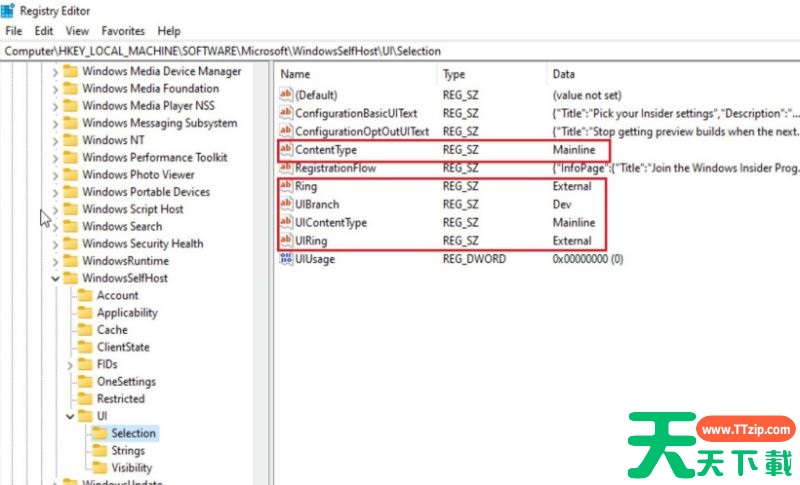Select the Windows NT tree label
Viewport: 800px width, 485px height.
113,140
